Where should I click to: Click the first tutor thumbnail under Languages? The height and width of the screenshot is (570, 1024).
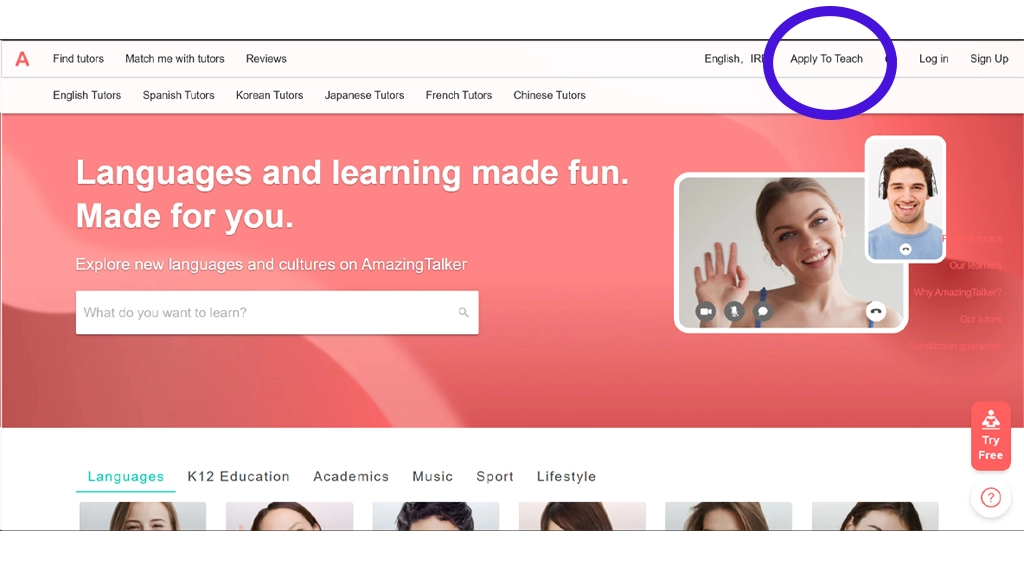coord(142,516)
